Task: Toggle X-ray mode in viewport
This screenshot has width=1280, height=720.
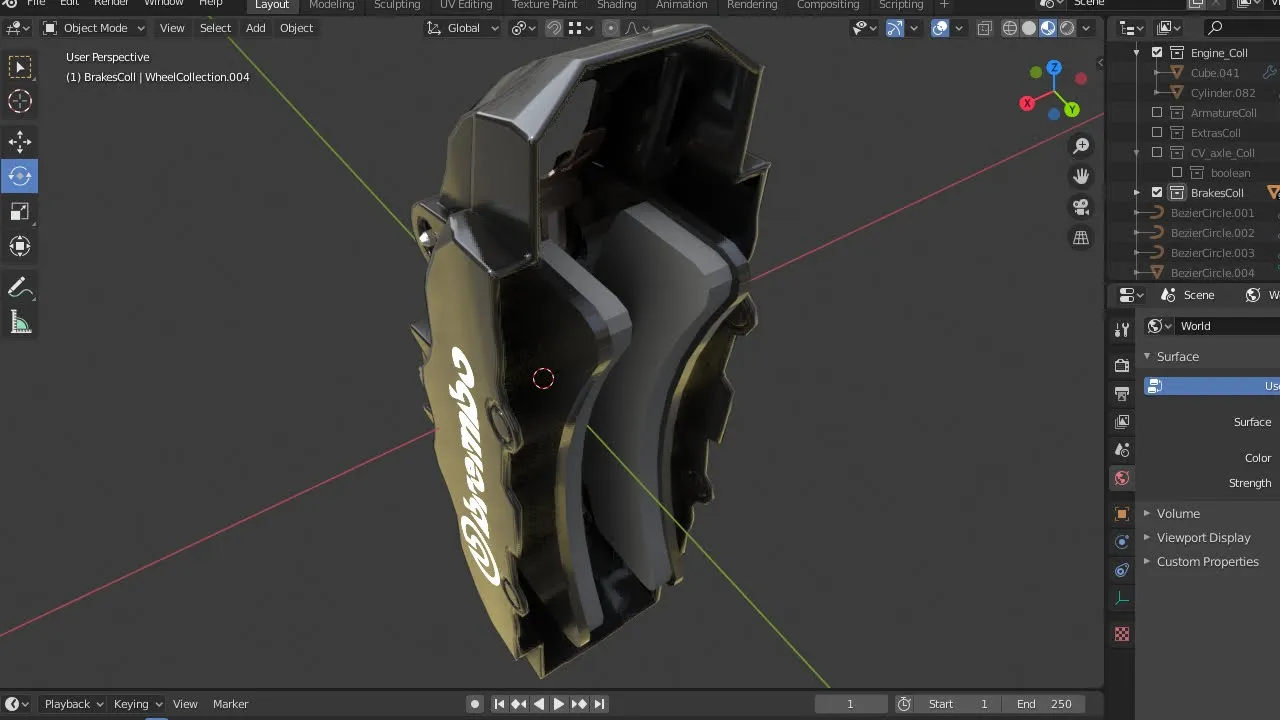Action: click(x=984, y=28)
